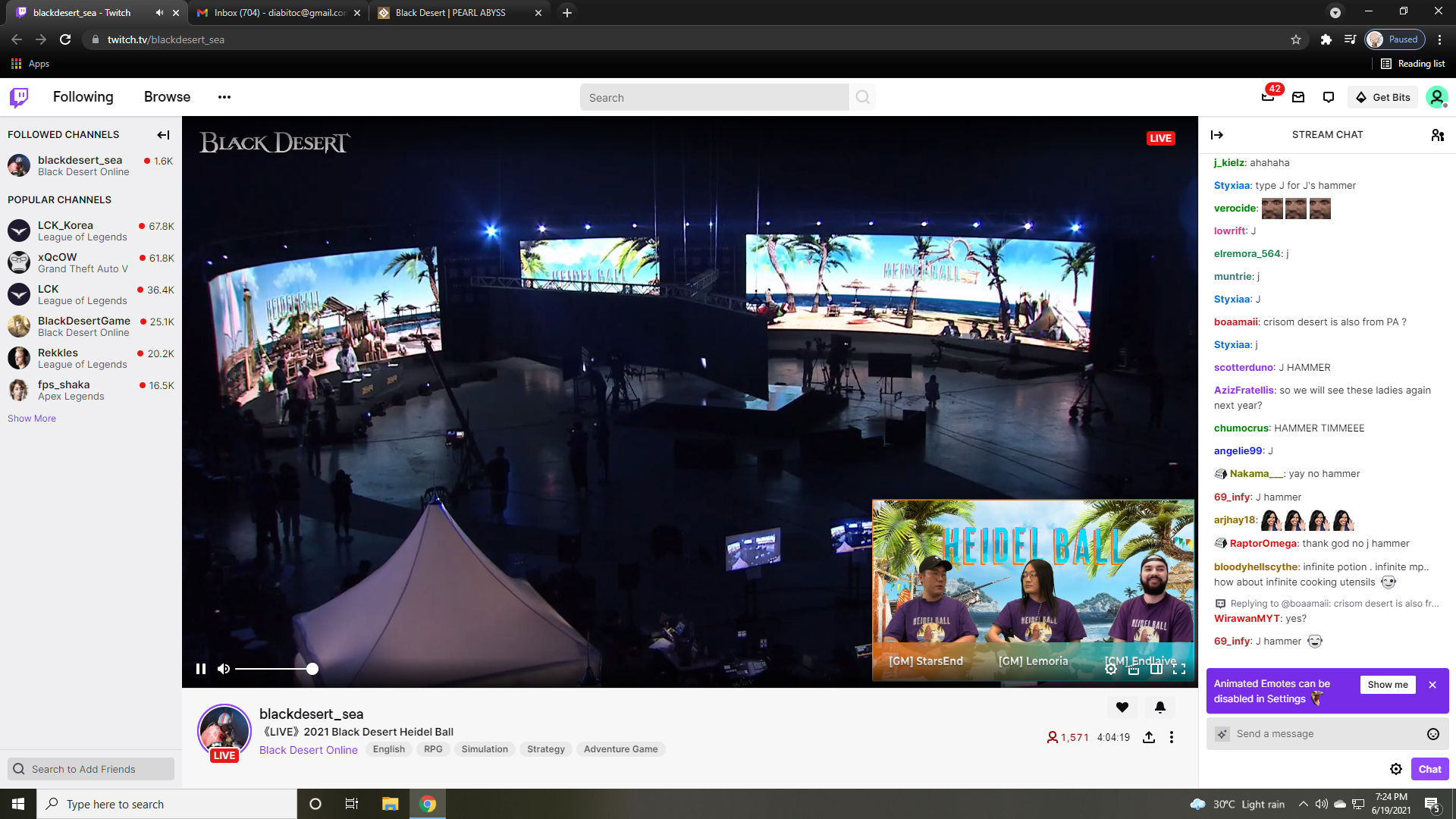1456x819 pixels.
Task: Open the Whispers chat bubble icon
Action: coord(1329,97)
